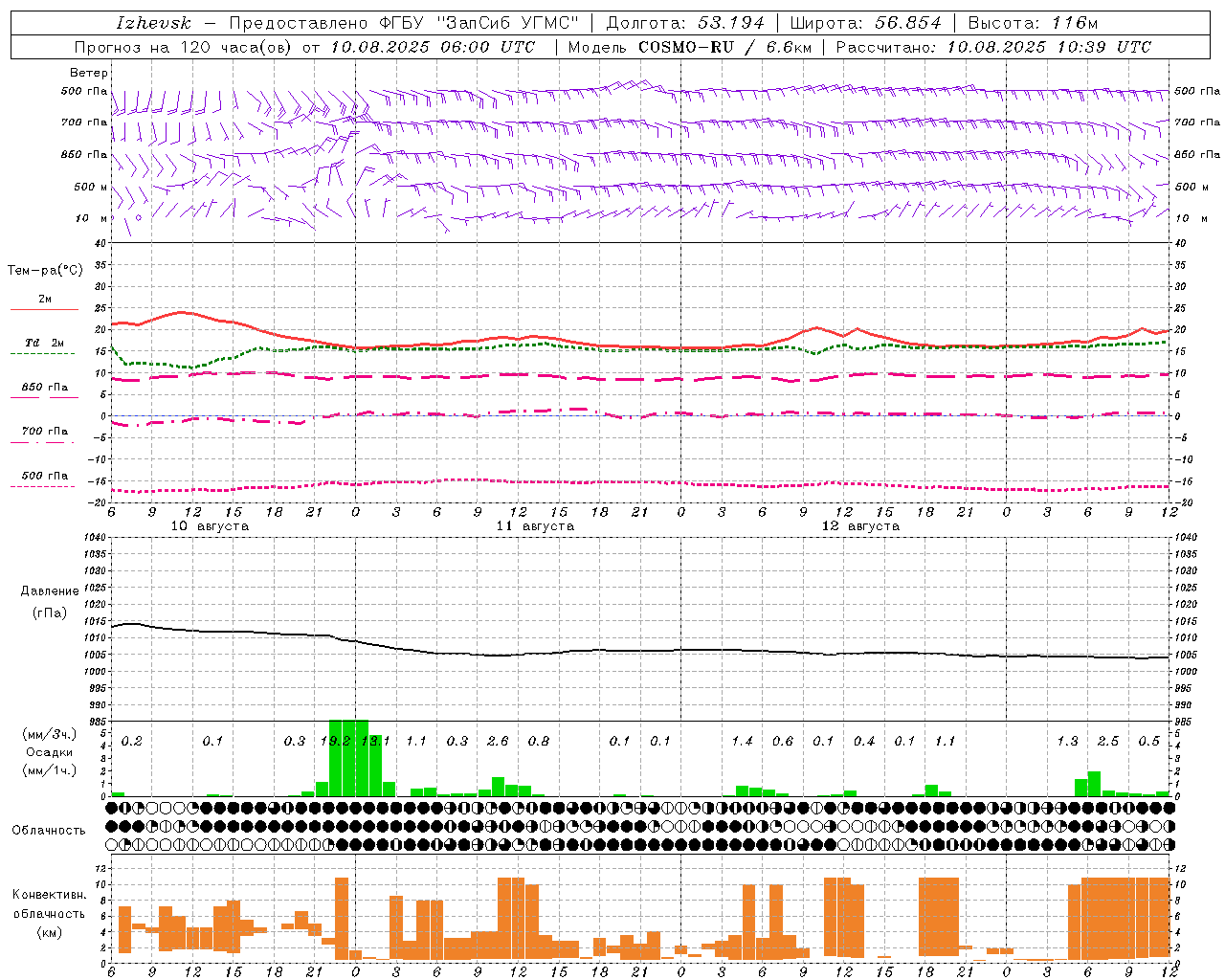Select the forecast start '10.08.2025 06:00 UTC'

tap(433, 47)
